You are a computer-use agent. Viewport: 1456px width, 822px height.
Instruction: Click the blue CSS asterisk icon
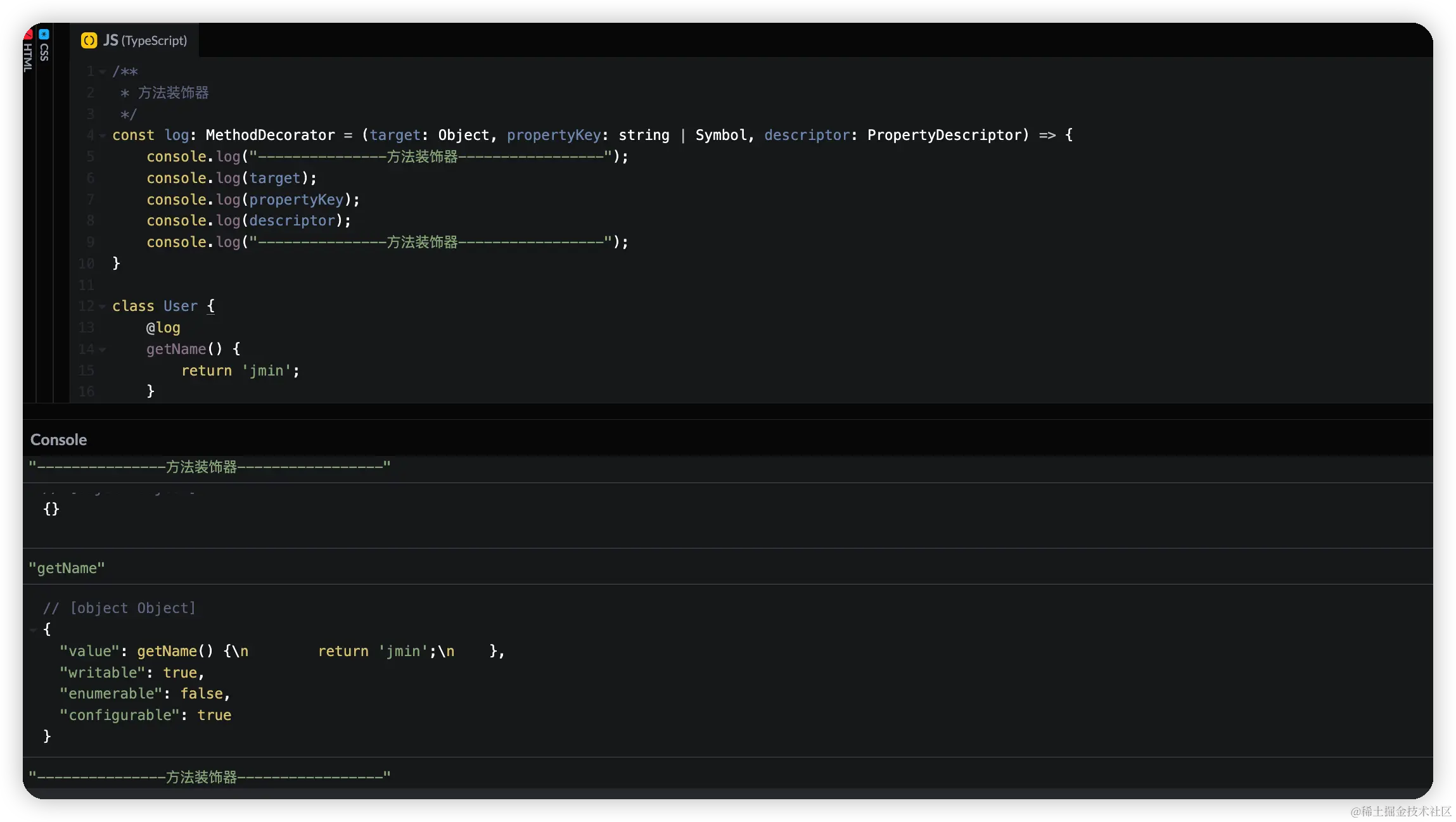pyautogui.click(x=44, y=34)
